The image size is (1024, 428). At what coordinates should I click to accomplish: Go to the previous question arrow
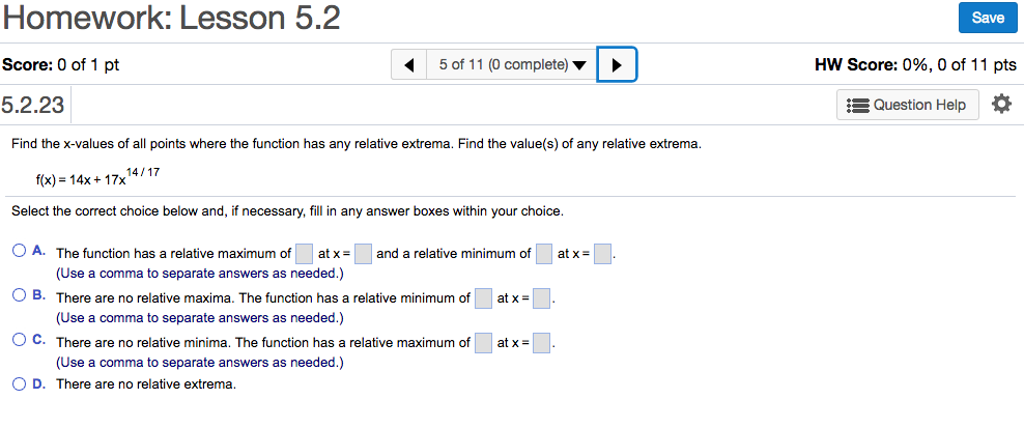[409, 66]
